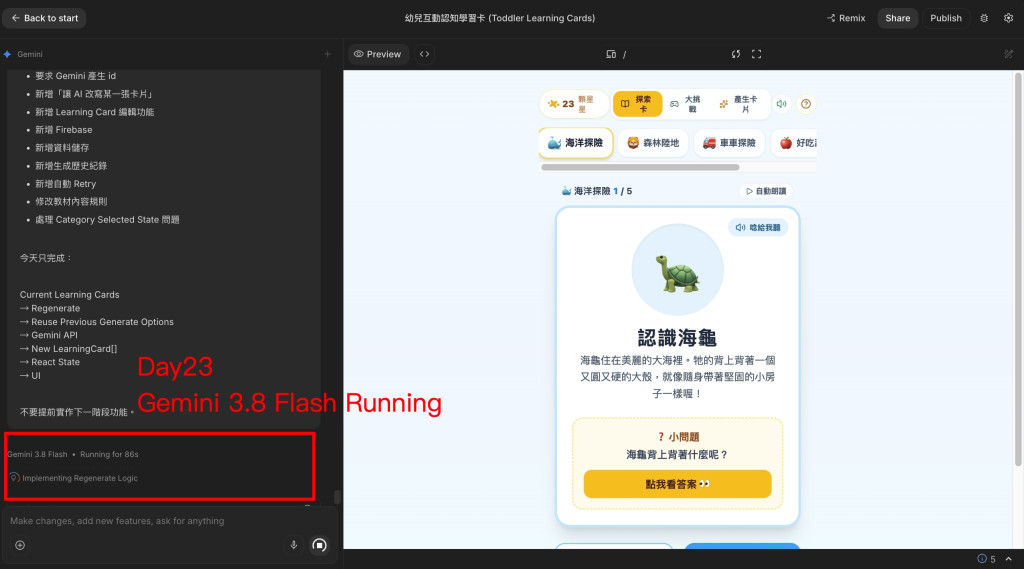Click the add attachment plus circle icon
Viewport: 1024px width, 569px height.
pyautogui.click(x=20, y=545)
